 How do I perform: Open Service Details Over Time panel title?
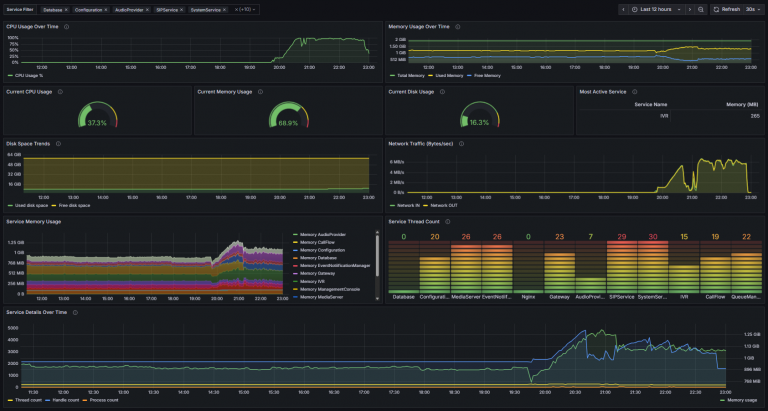coord(37,312)
